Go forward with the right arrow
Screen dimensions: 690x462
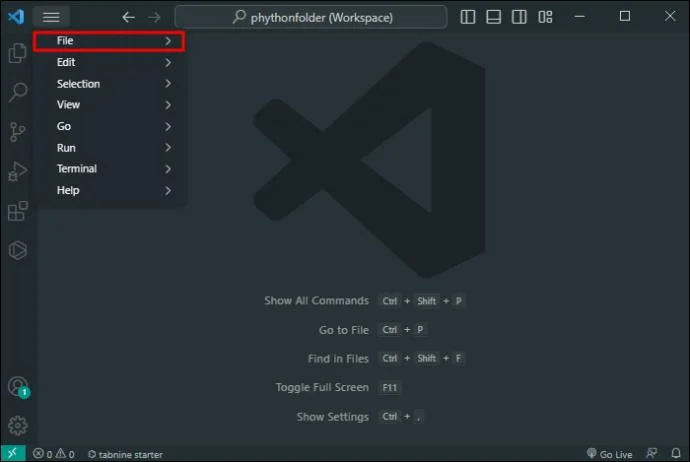pyautogui.click(x=154, y=17)
